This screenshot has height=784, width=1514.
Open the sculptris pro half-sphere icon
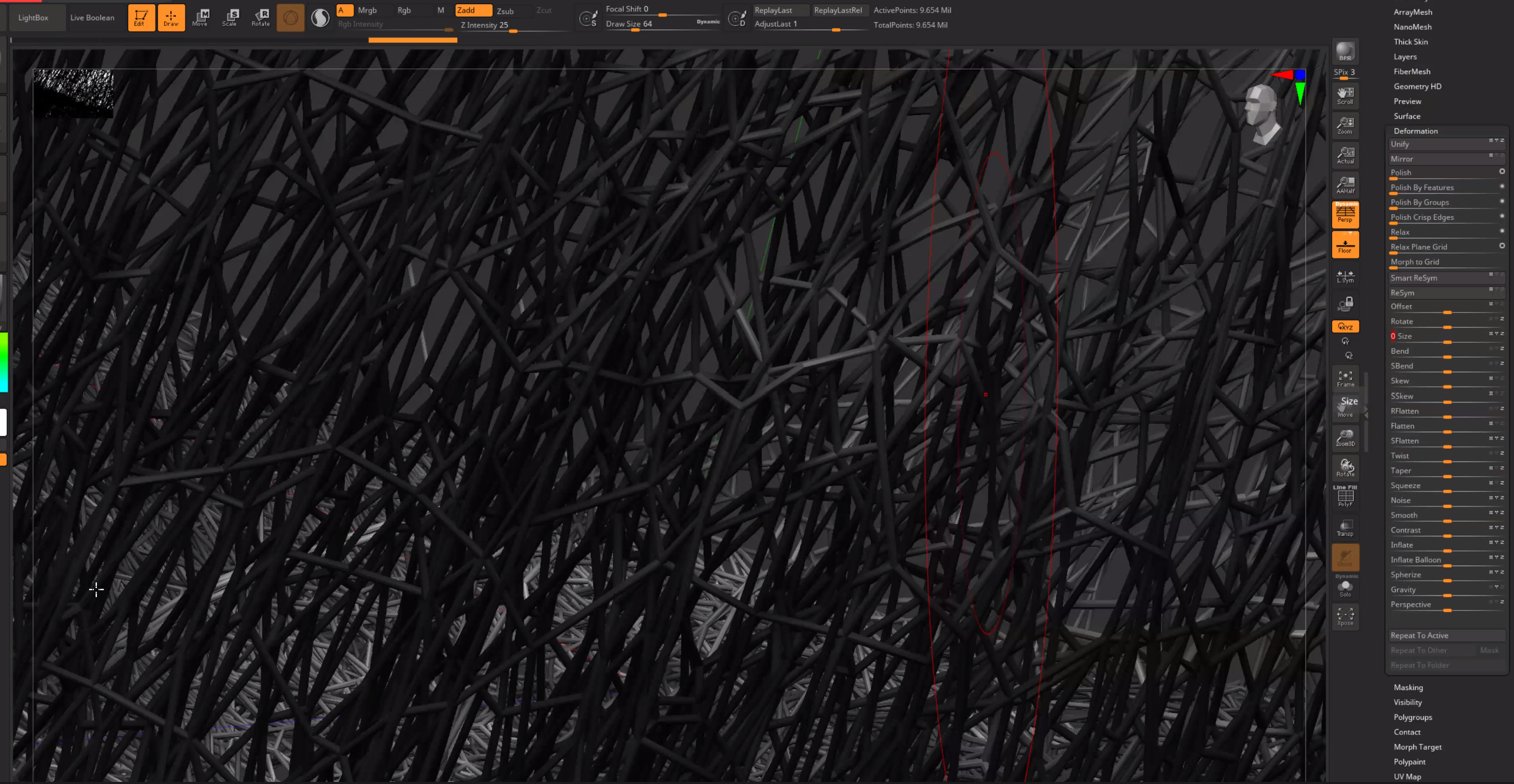tap(321, 18)
